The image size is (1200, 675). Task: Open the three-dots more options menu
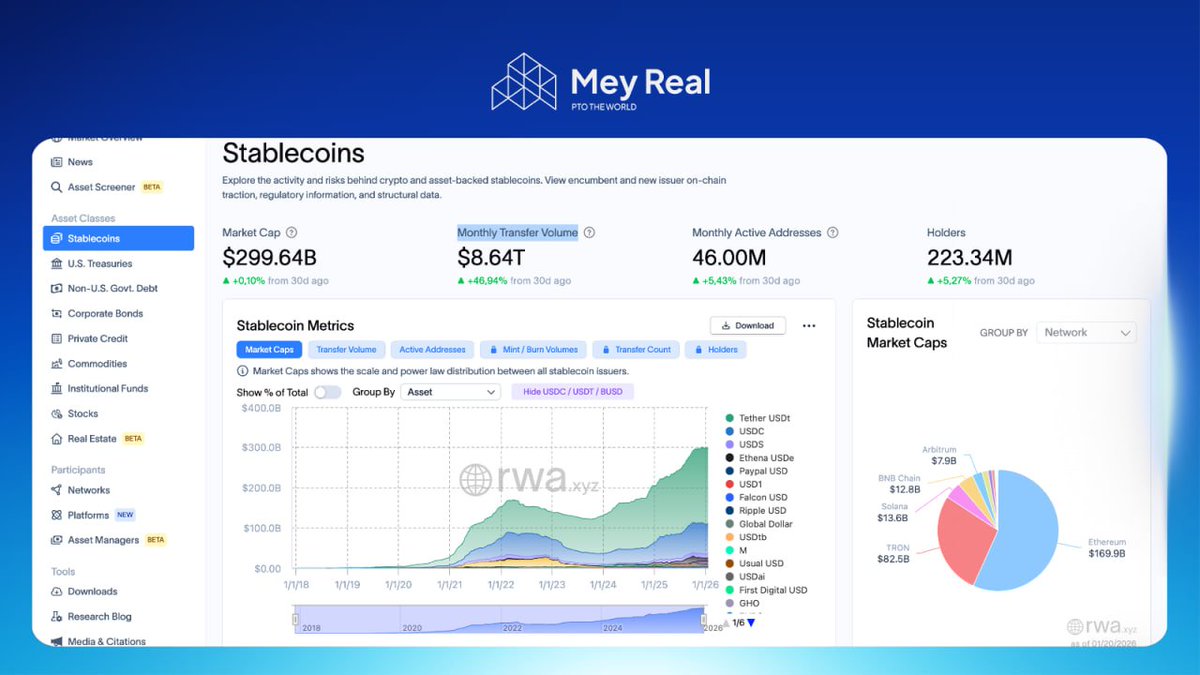[809, 325]
